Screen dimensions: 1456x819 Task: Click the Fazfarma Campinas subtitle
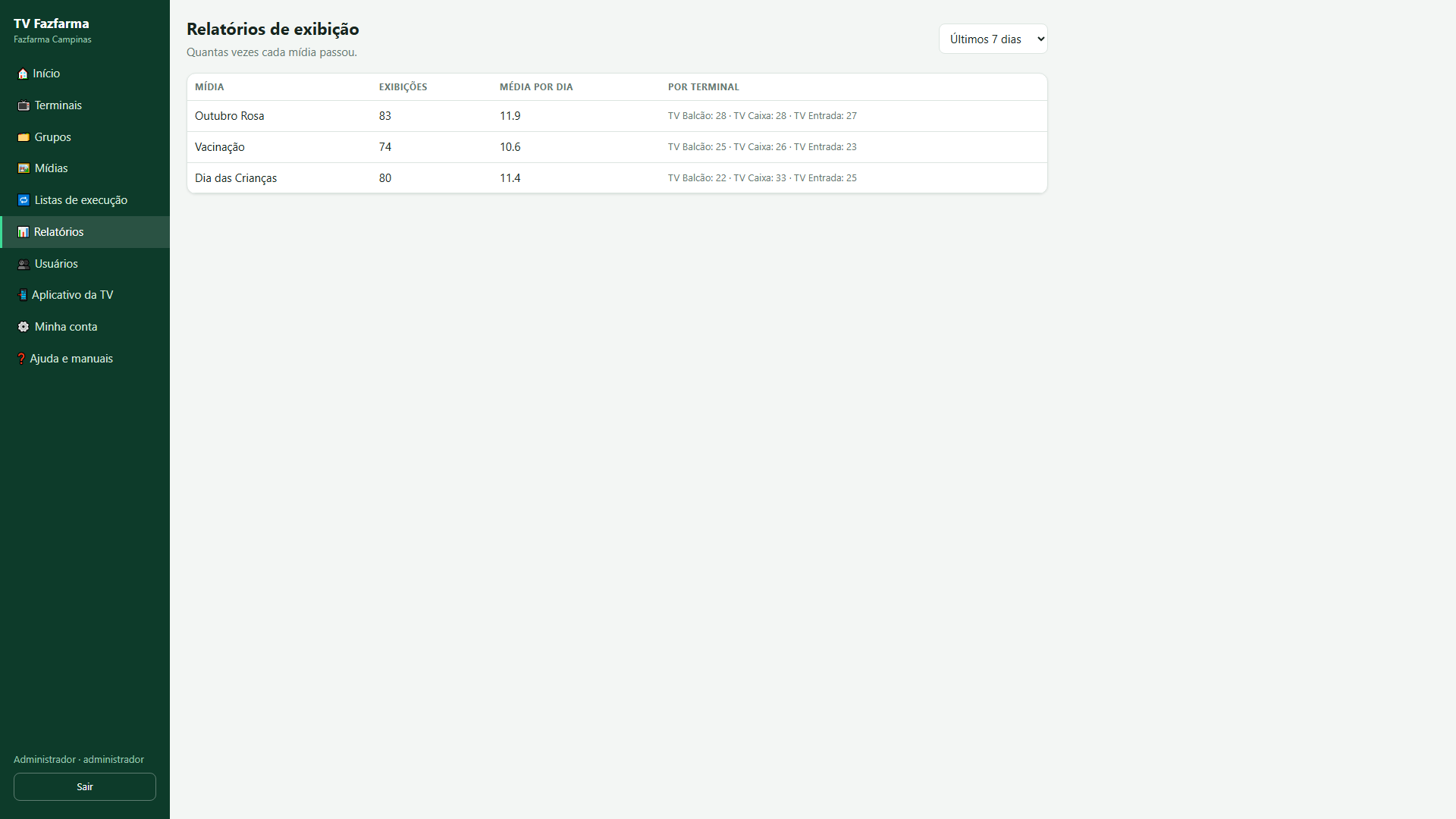pyautogui.click(x=52, y=39)
